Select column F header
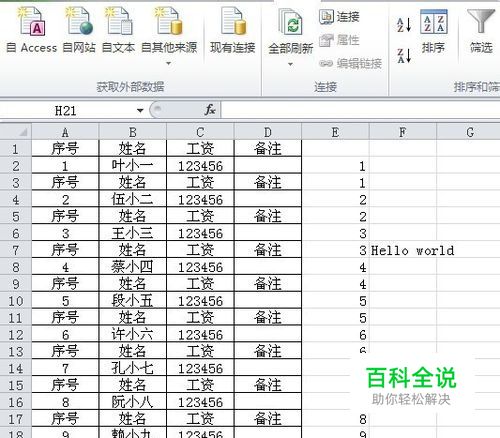 [x=403, y=132]
